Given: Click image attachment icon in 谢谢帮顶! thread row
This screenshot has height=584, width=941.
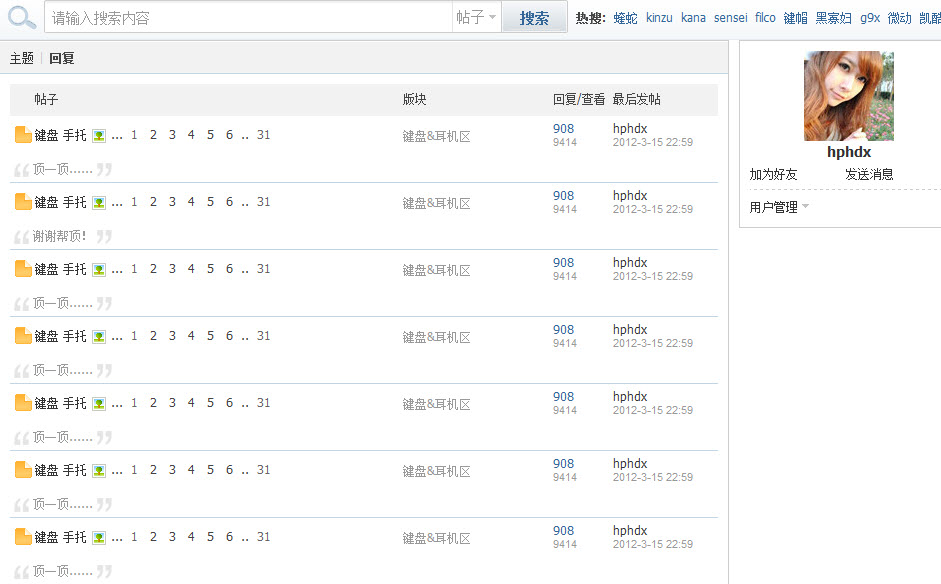Looking at the screenshot, I should (x=99, y=203).
